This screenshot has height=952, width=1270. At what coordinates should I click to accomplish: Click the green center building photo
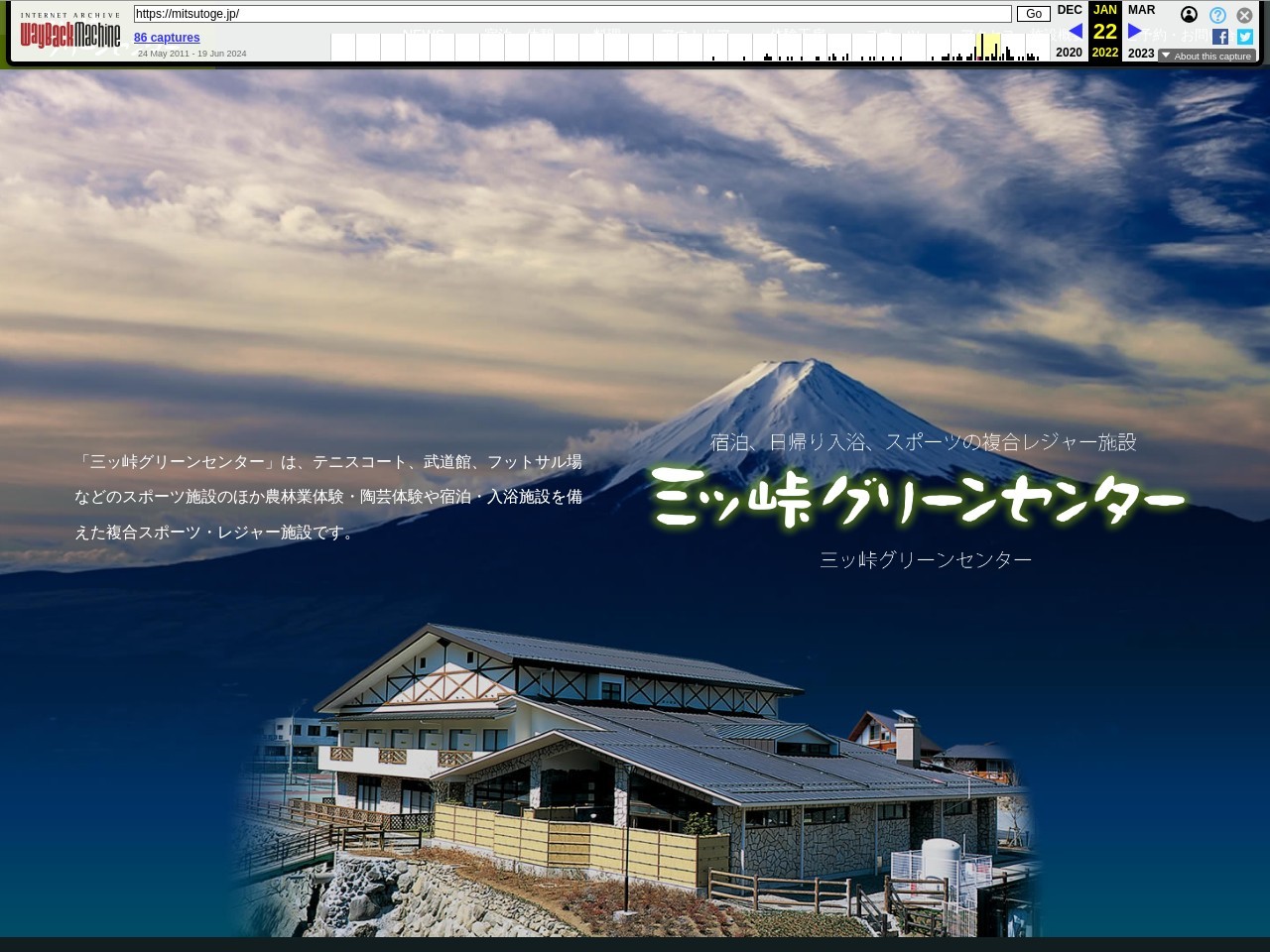click(x=635, y=779)
